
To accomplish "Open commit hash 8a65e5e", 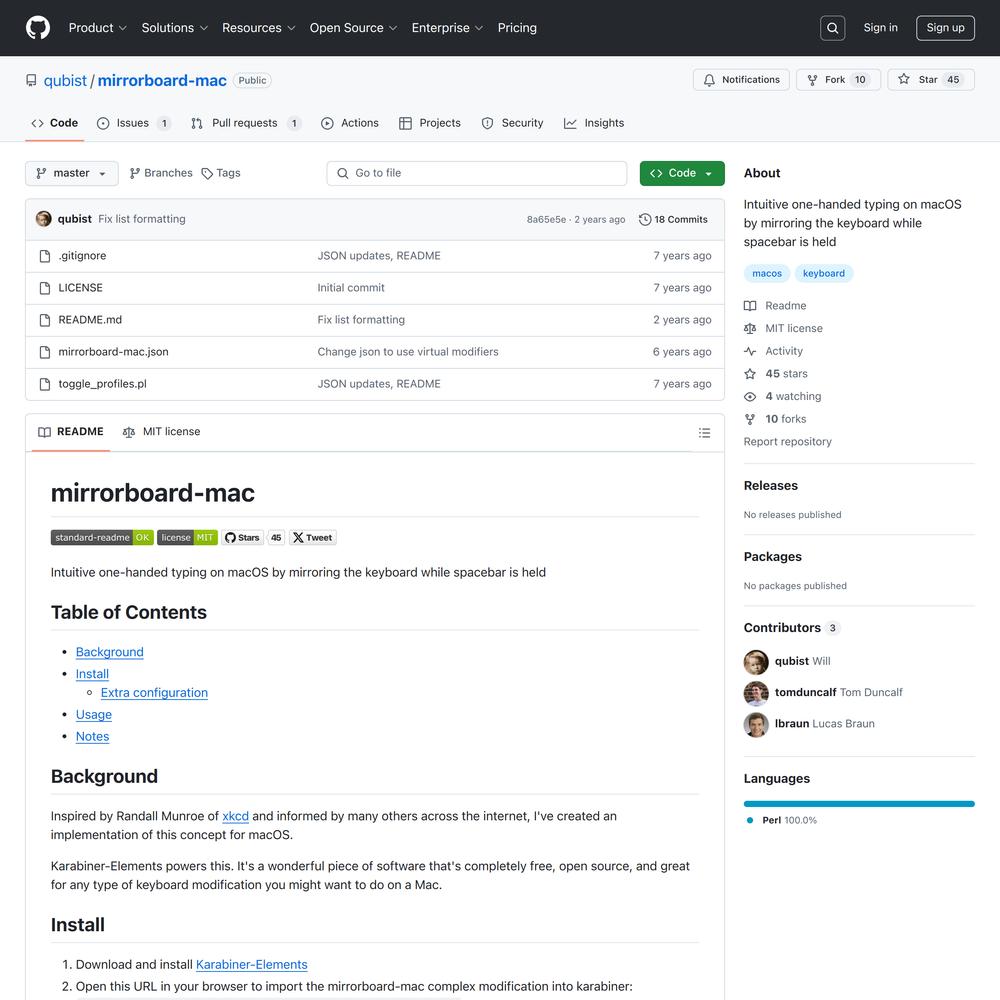I will [x=546, y=220].
